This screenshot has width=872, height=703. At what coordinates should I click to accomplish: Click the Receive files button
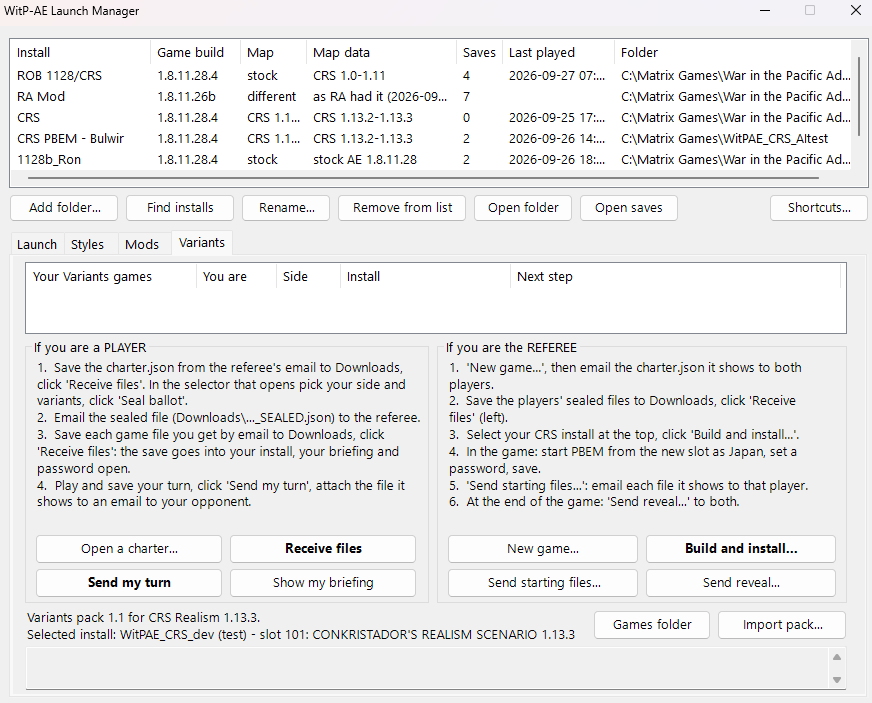pos(323,549)
